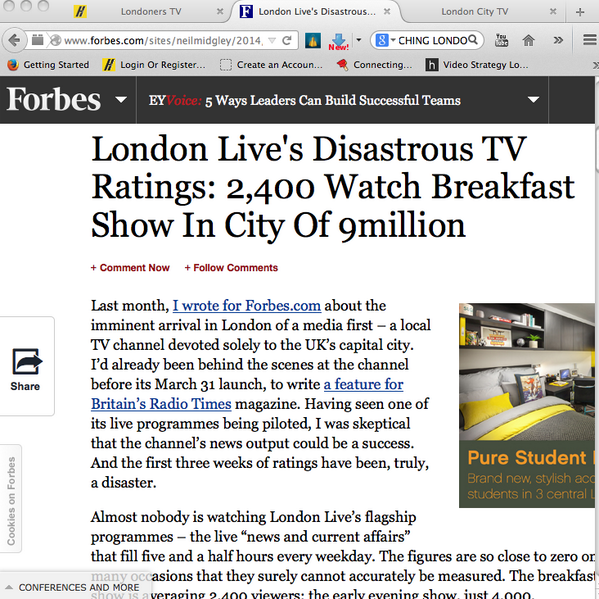Click the Share button icon

tap(27, 362)
